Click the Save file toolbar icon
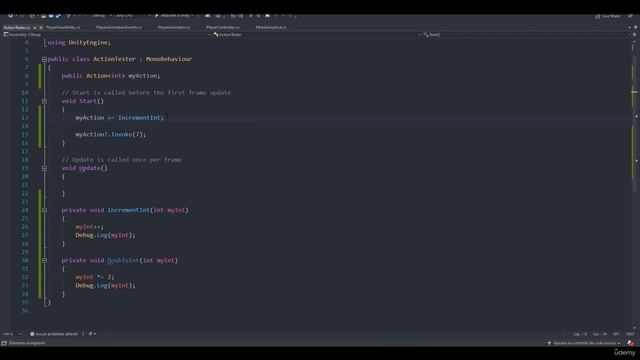The width and height of the screenshot is (640, 360). 51,16
